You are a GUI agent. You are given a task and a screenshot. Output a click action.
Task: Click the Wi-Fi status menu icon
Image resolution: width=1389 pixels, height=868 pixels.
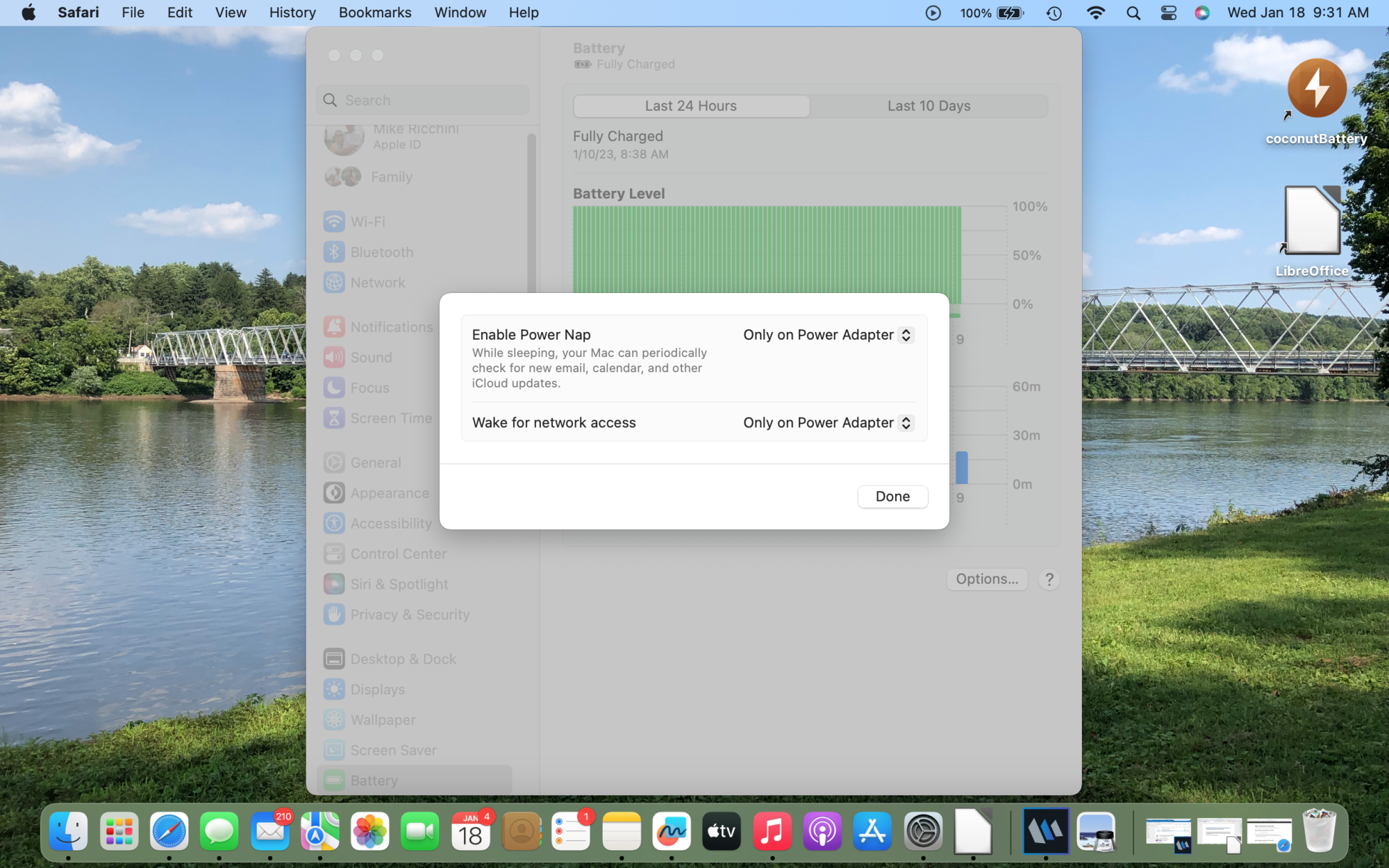[x=1096, y=12]
